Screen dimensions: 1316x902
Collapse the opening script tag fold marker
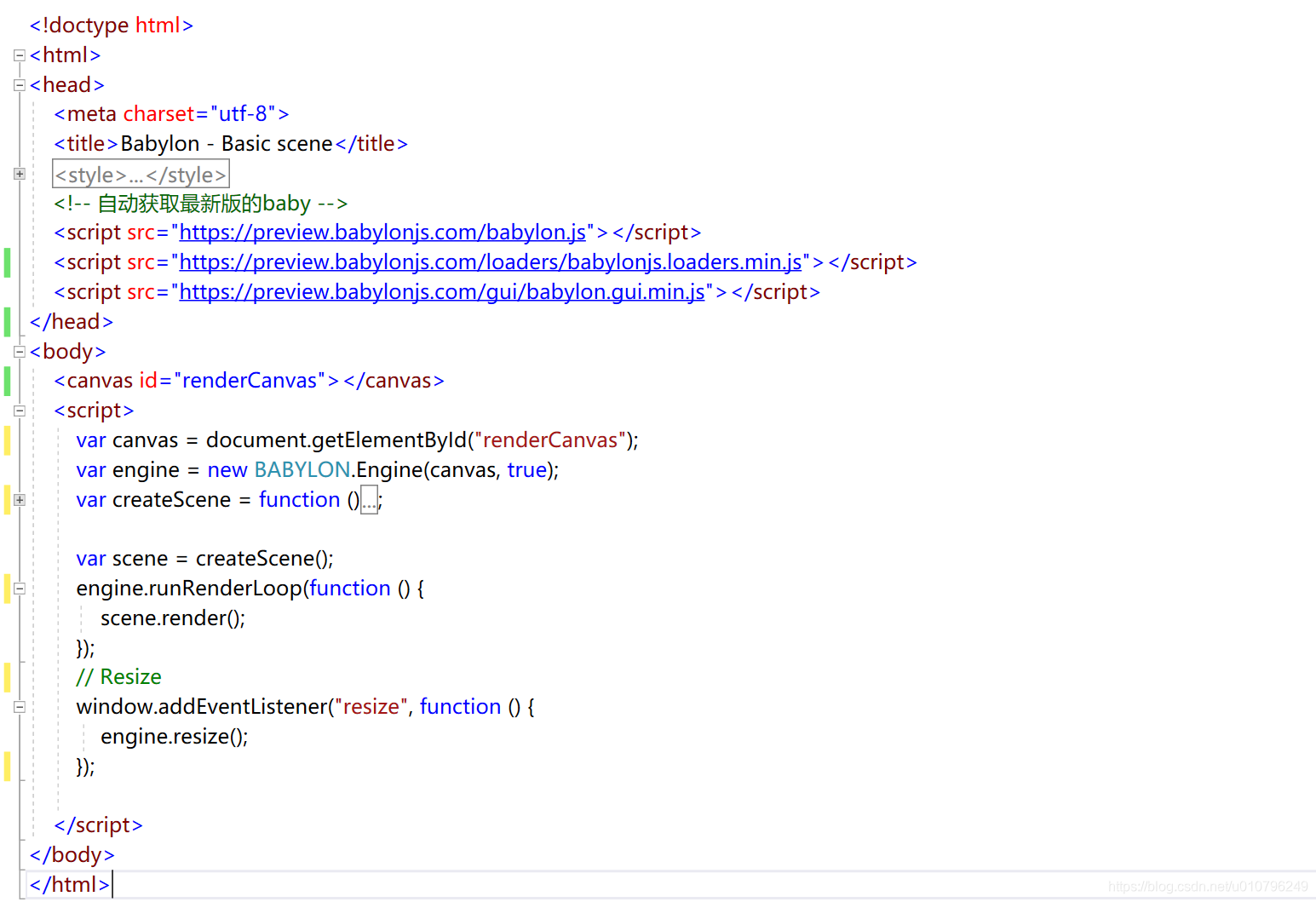(20, 411)
